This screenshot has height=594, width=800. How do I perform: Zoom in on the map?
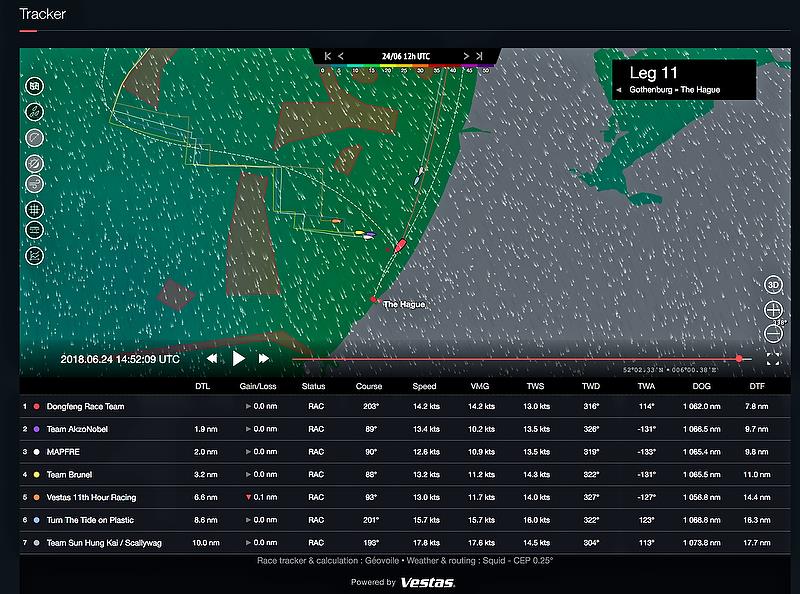773,309
